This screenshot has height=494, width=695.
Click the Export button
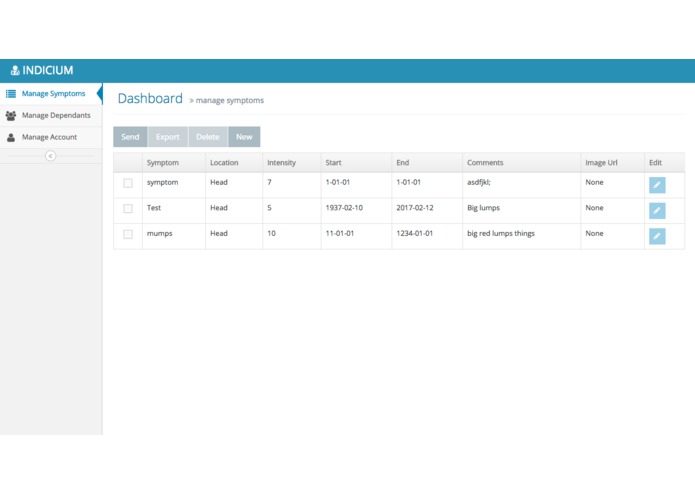coord(168,137)
